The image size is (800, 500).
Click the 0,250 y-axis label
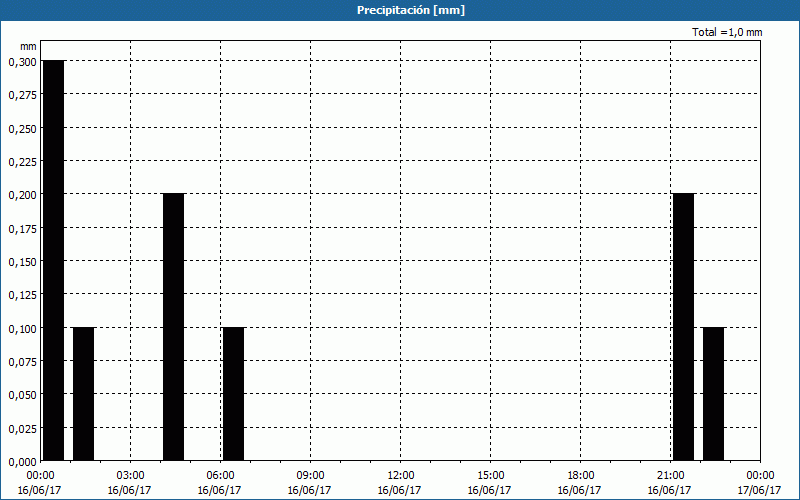coord(22,129)
